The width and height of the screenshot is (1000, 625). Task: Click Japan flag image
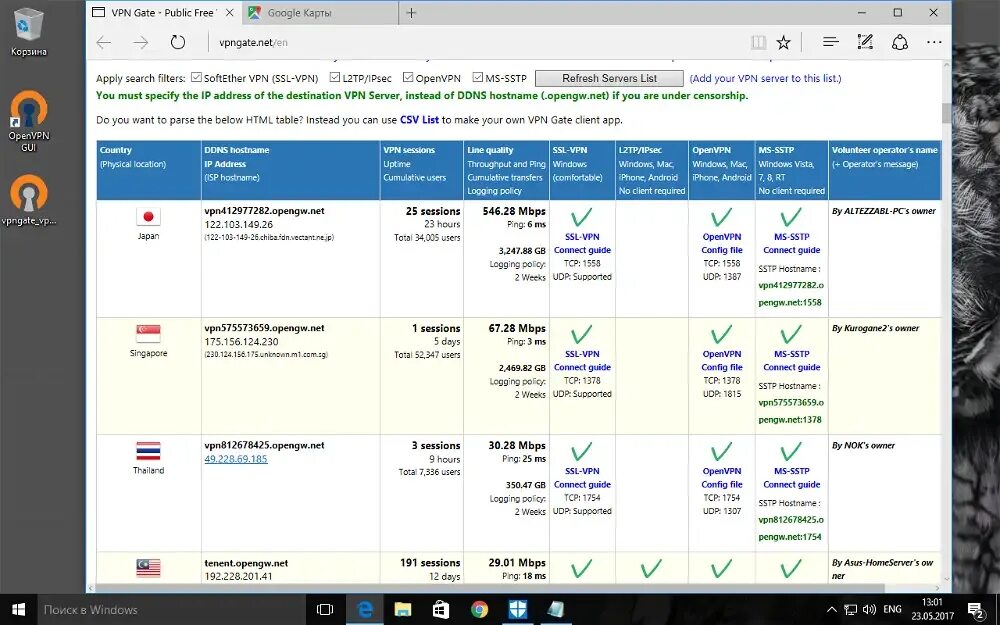(x=148, y=217)
